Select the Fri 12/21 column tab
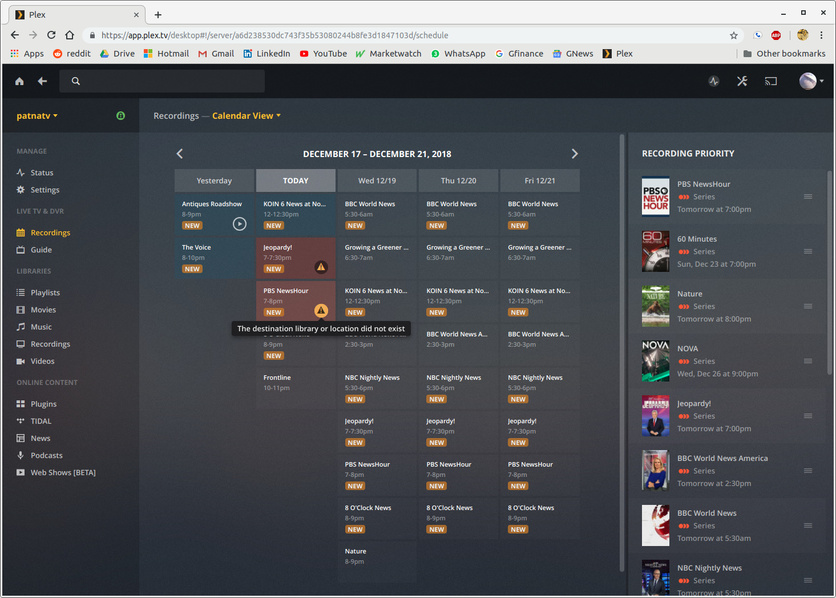 [x=540, y=181]
